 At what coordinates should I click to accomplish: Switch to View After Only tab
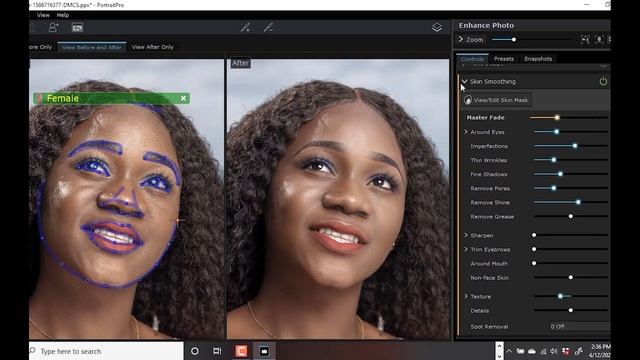tap(153, 47)
